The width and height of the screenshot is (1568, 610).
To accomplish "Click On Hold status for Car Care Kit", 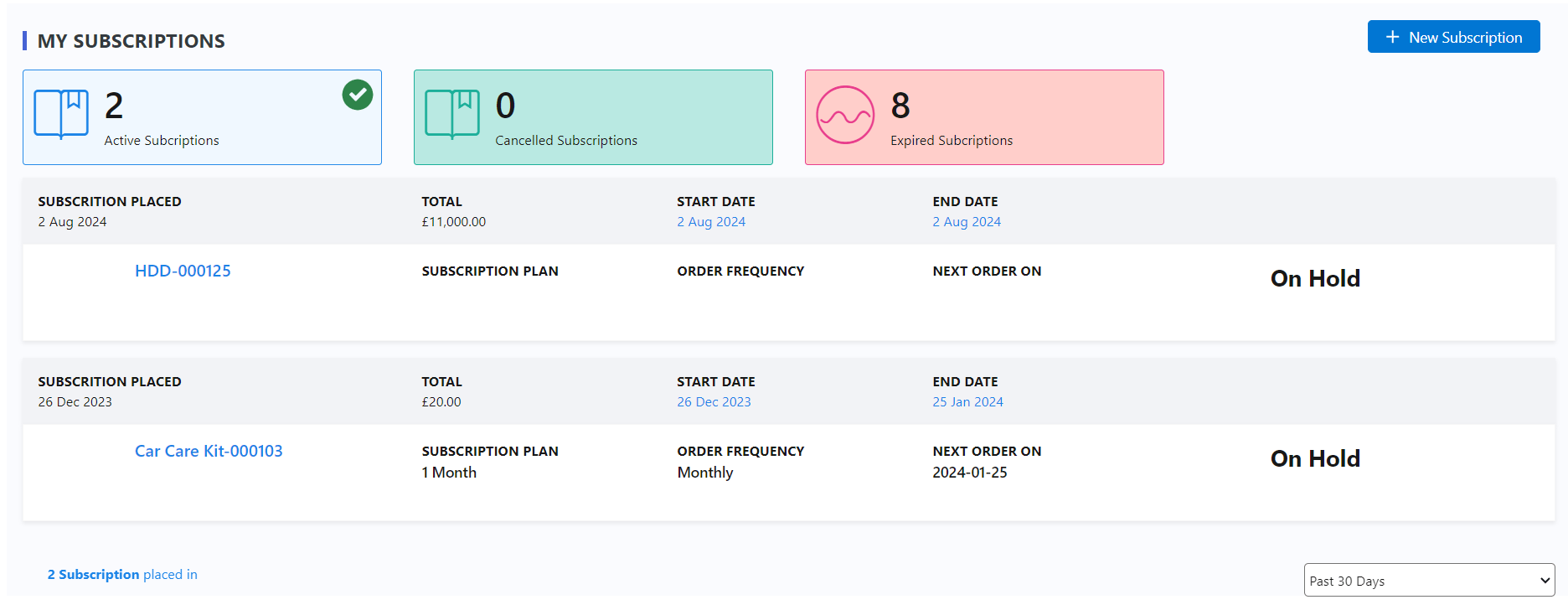I will [x=1315, y=459].
